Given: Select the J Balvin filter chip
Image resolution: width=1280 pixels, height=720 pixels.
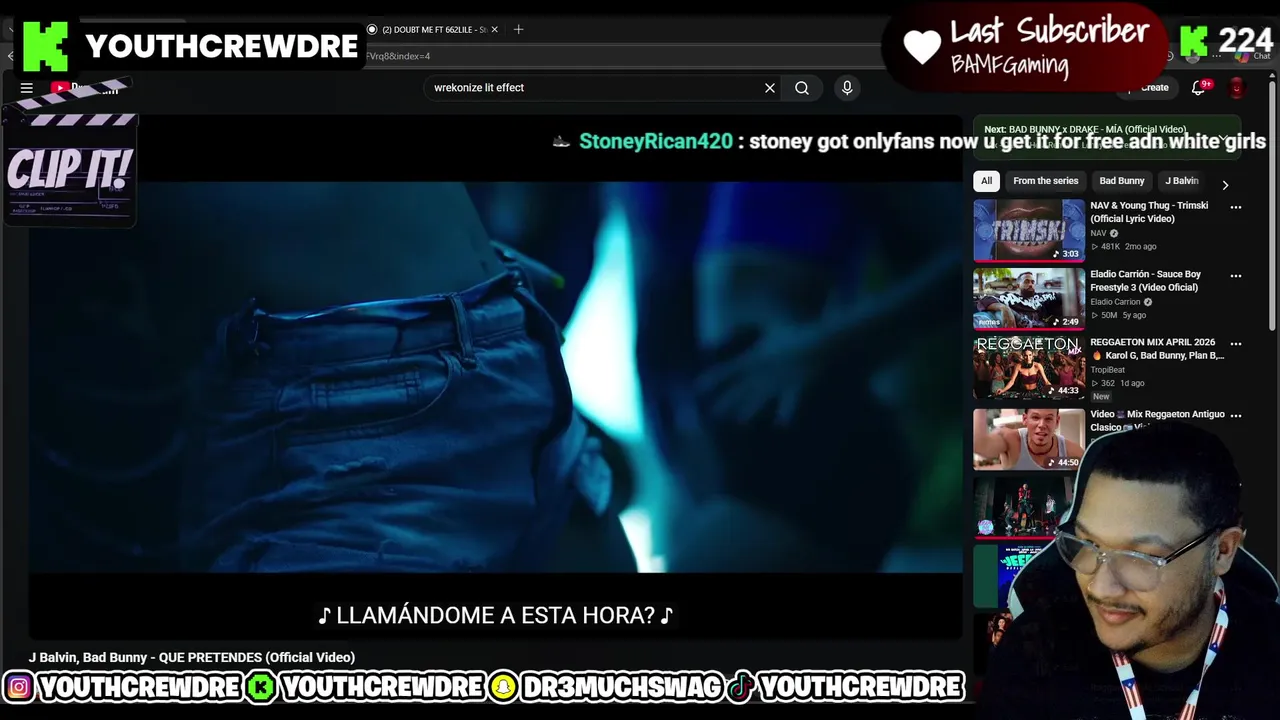Looking at the screenshot, I should click(x=1181, y=181).
